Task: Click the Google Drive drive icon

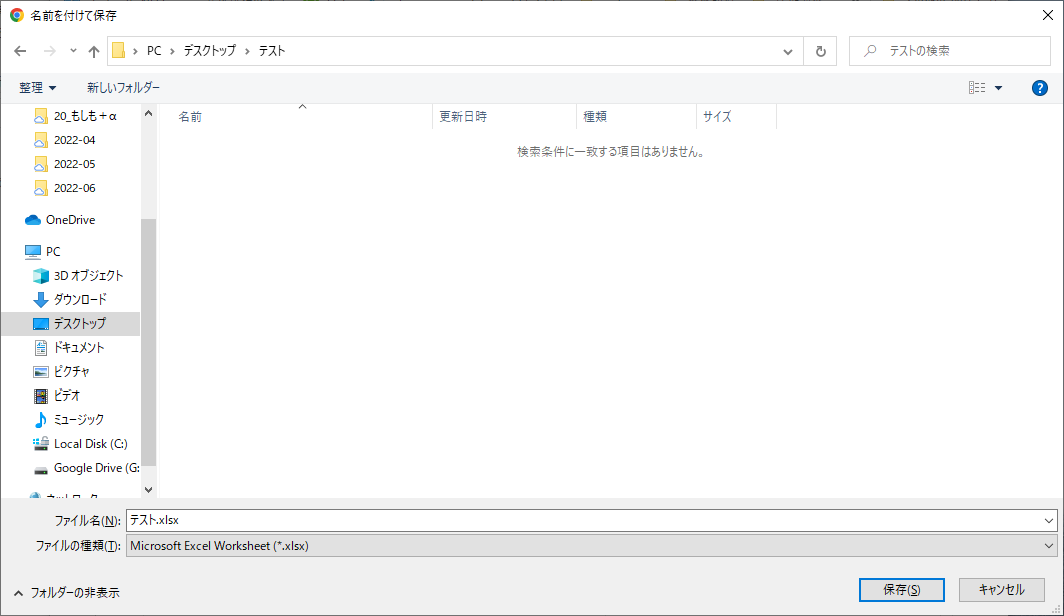Action: pyautogui.click(x=41, y=469)
